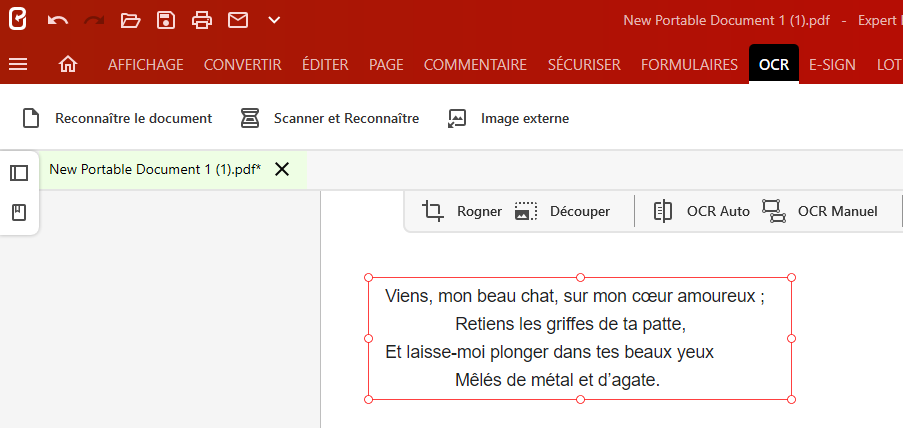The image size is (903, 428).
Task: Click the OCR Manuel icon
Action: point(774,211)
